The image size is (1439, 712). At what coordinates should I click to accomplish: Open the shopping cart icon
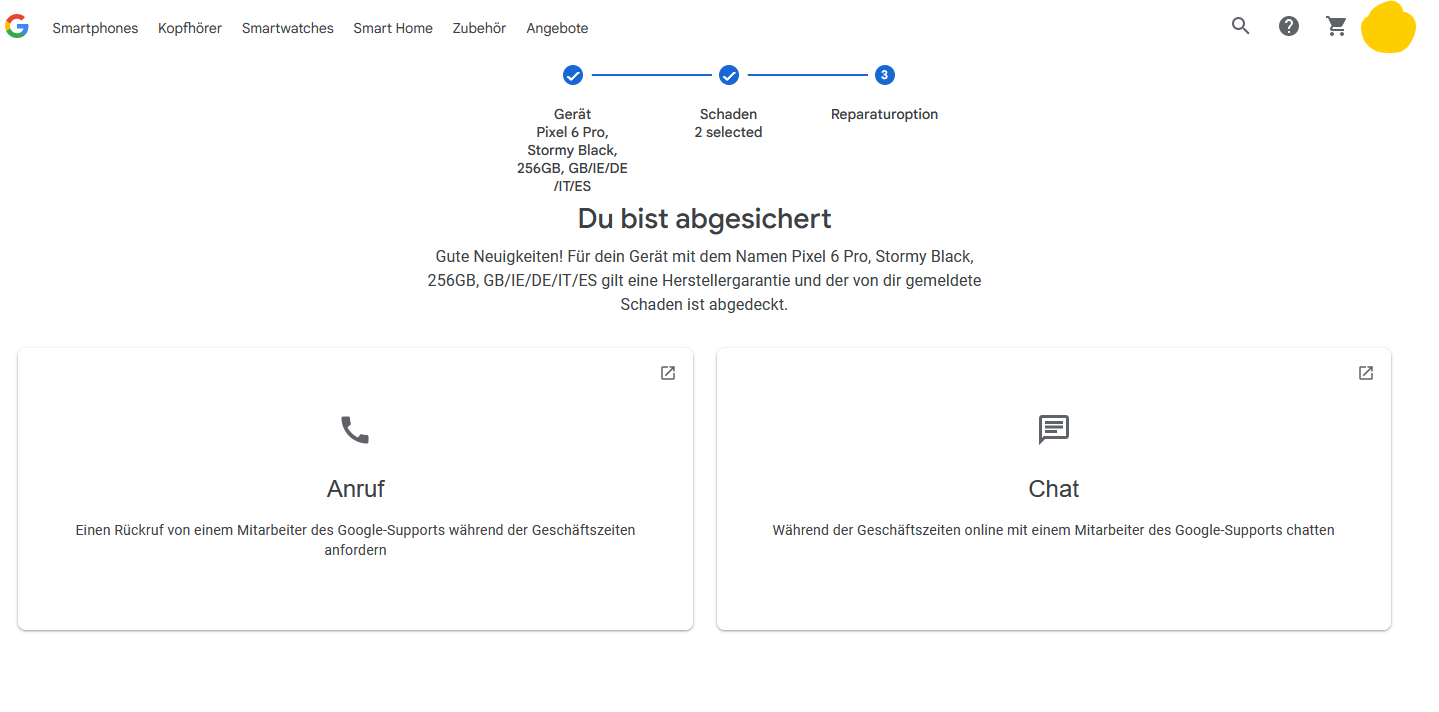1336,27
